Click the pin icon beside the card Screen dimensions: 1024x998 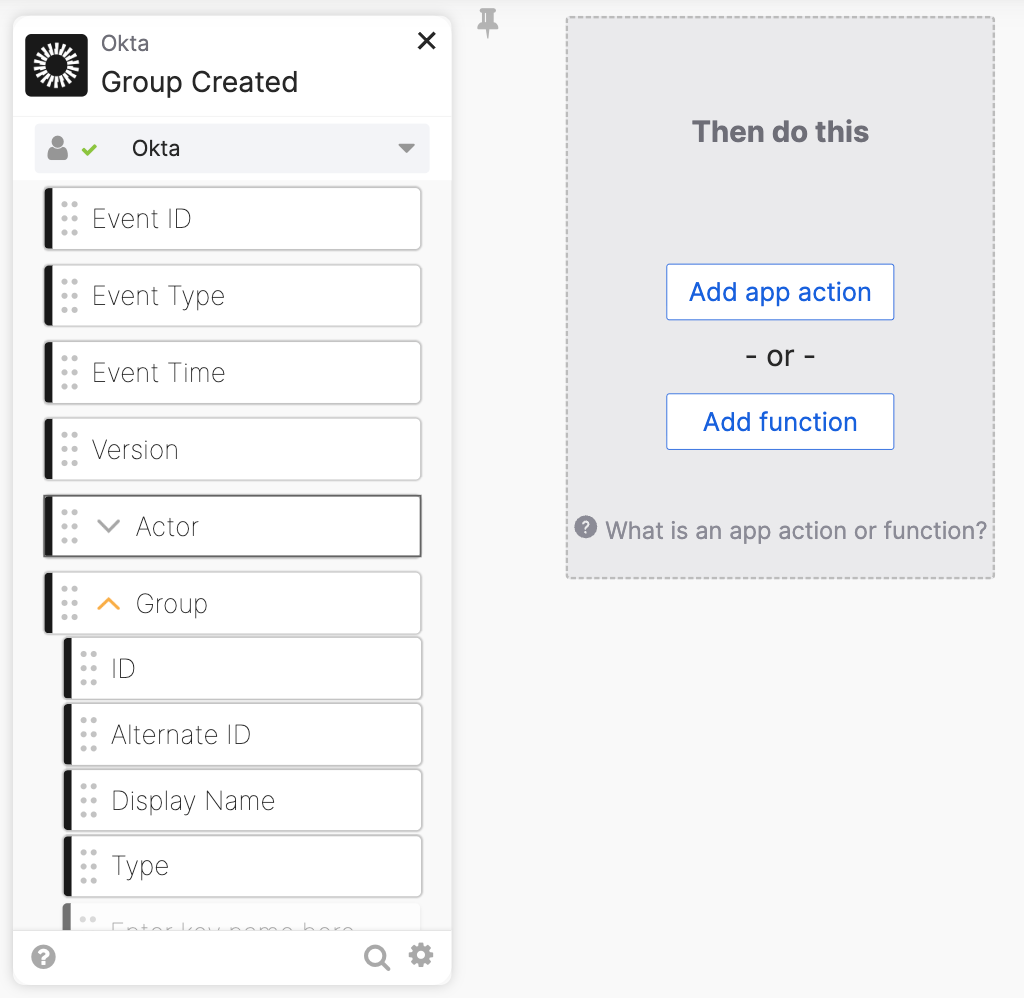coord(488,22)
